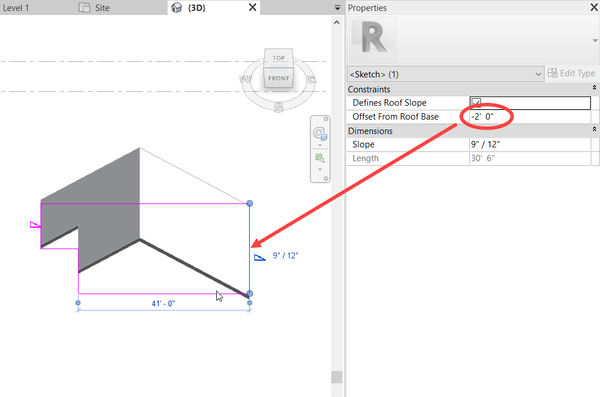The height and width of the screenshot is (397, 600).
Task: Edit the Slope 9" / 12" value field
Action: tap(530, 144)
